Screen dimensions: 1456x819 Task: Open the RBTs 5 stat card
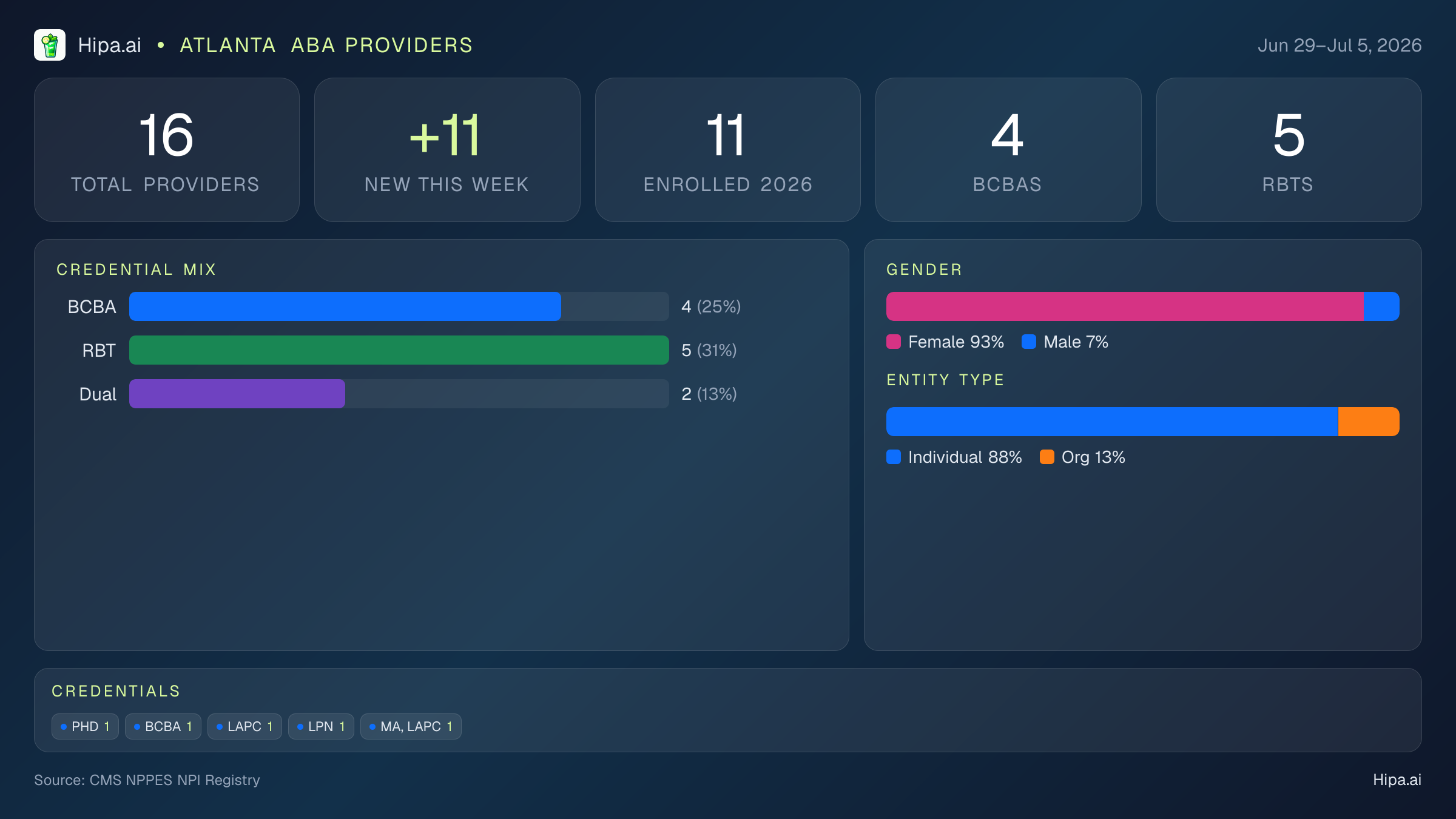(x=1289, y=150)
